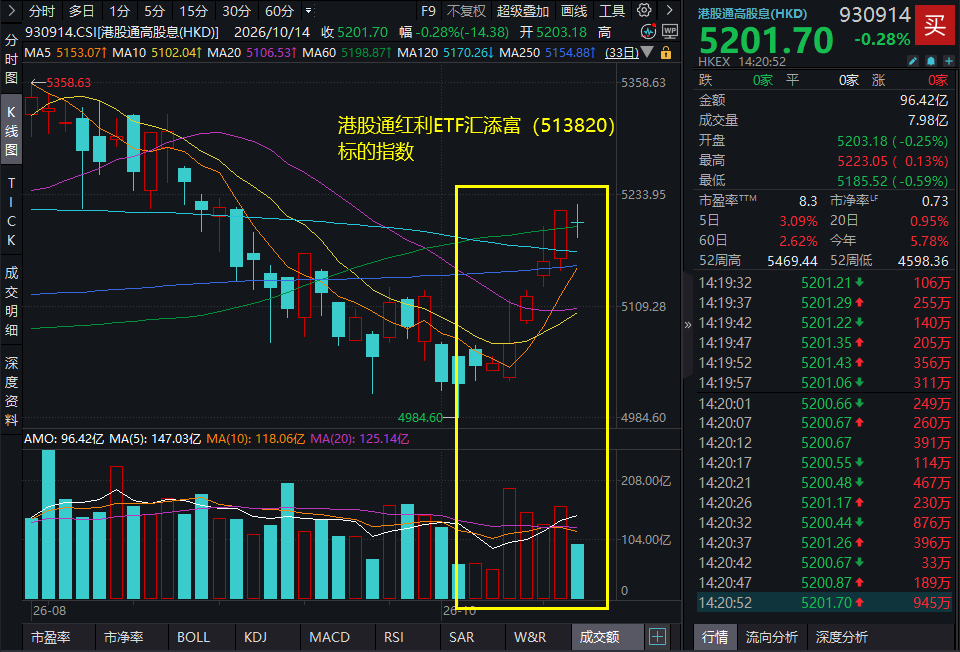The image size is (960, 652).
Task: Click the MA20 5106.53 value
Action: [271, 53]
